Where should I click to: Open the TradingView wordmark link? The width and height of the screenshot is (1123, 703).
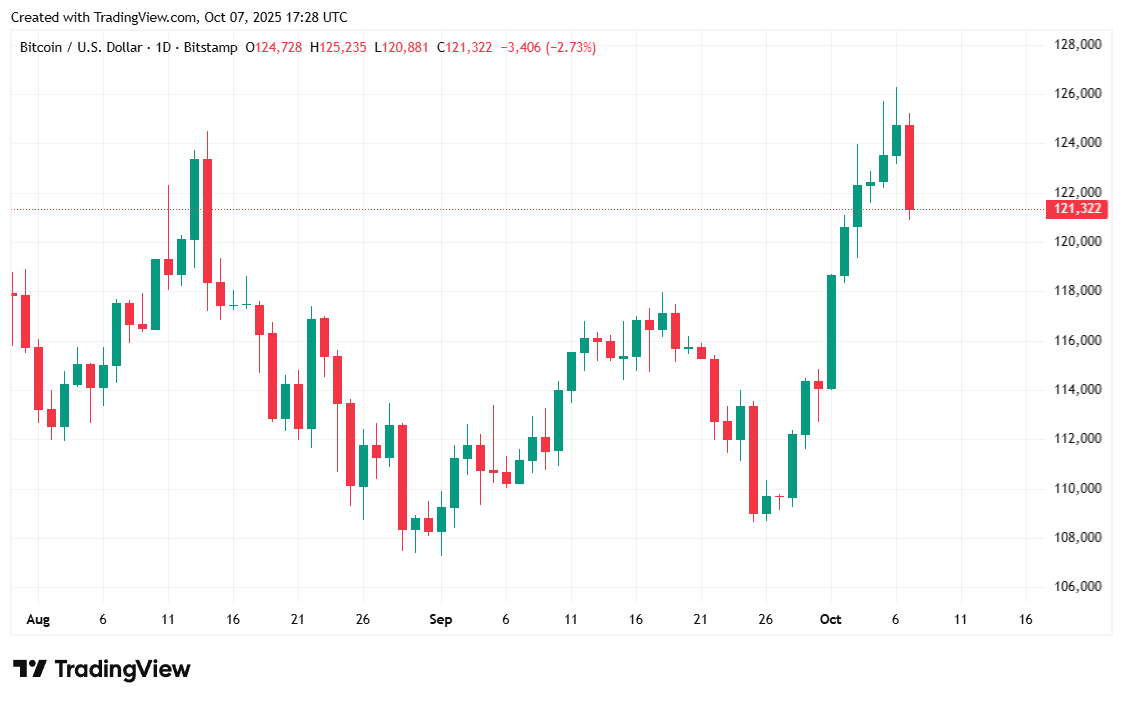[x=122, y=669]
